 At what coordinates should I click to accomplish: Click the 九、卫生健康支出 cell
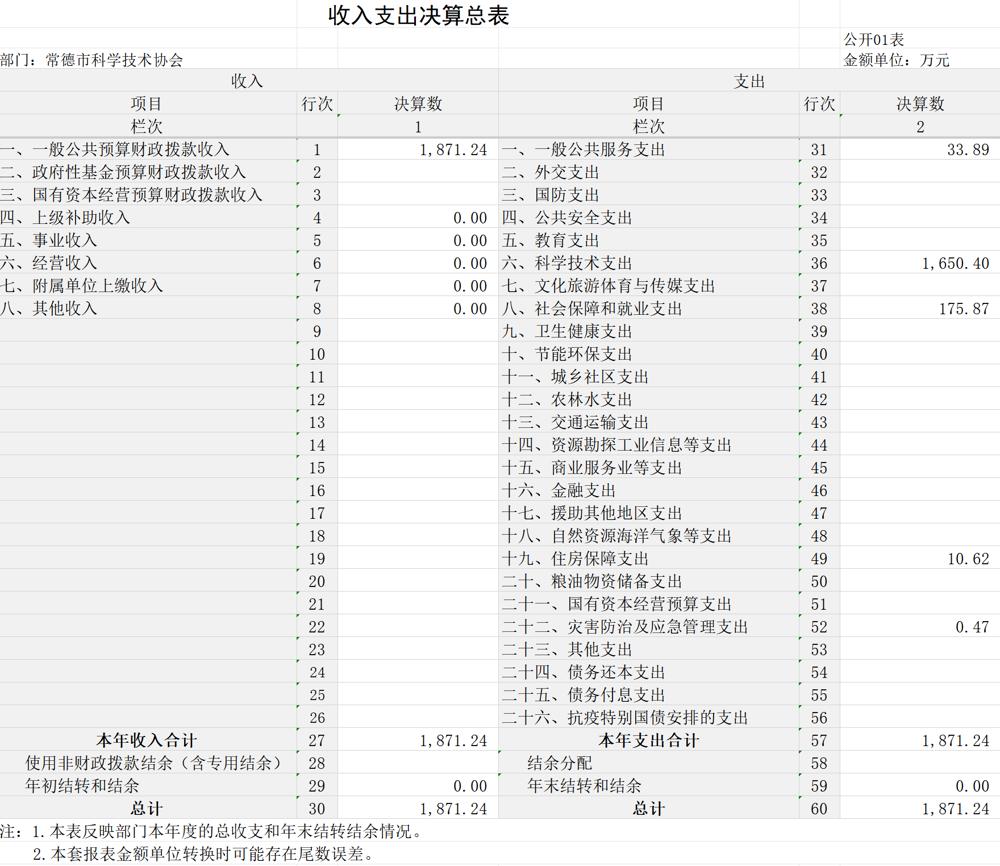tap(649, 331)
